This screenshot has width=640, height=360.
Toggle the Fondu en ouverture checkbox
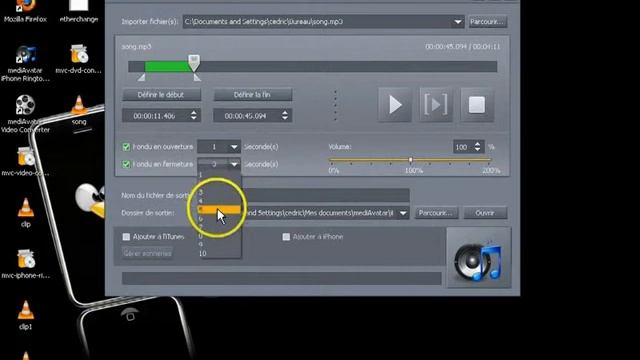126,147
